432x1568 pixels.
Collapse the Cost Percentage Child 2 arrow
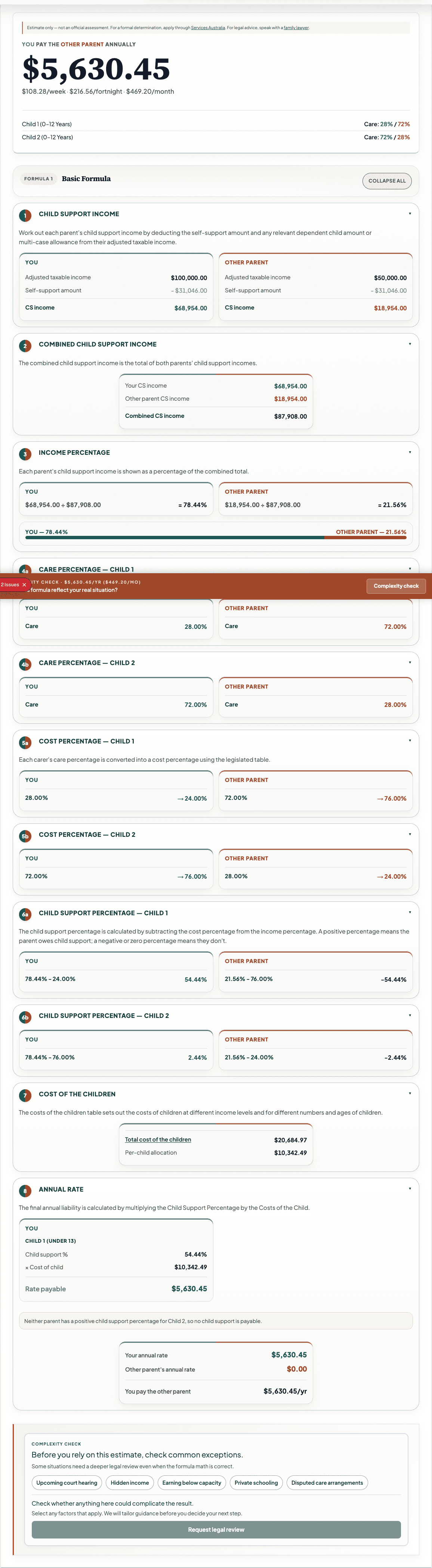pos(410,835)
